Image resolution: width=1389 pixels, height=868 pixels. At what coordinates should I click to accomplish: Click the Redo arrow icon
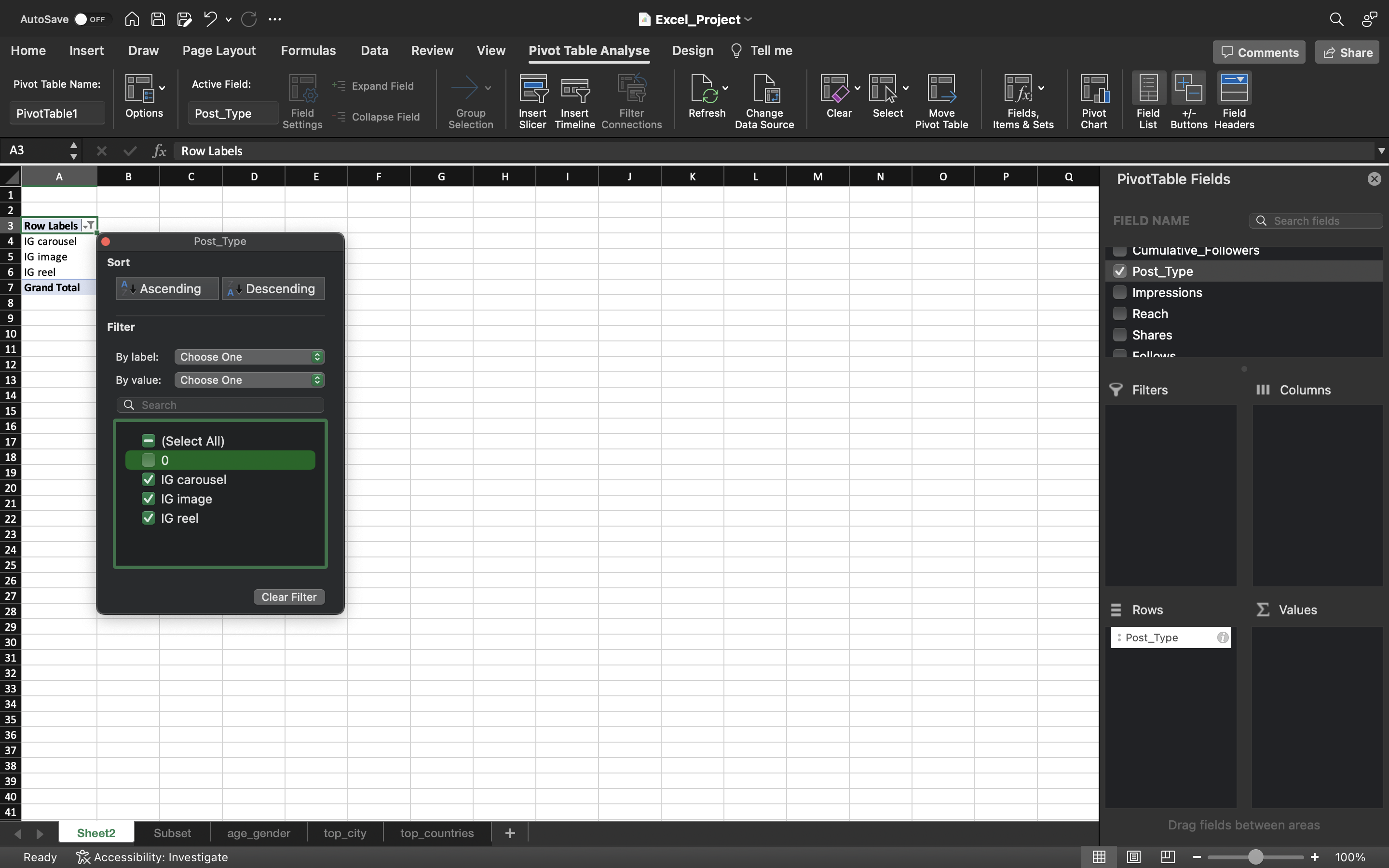pos(248,19)
